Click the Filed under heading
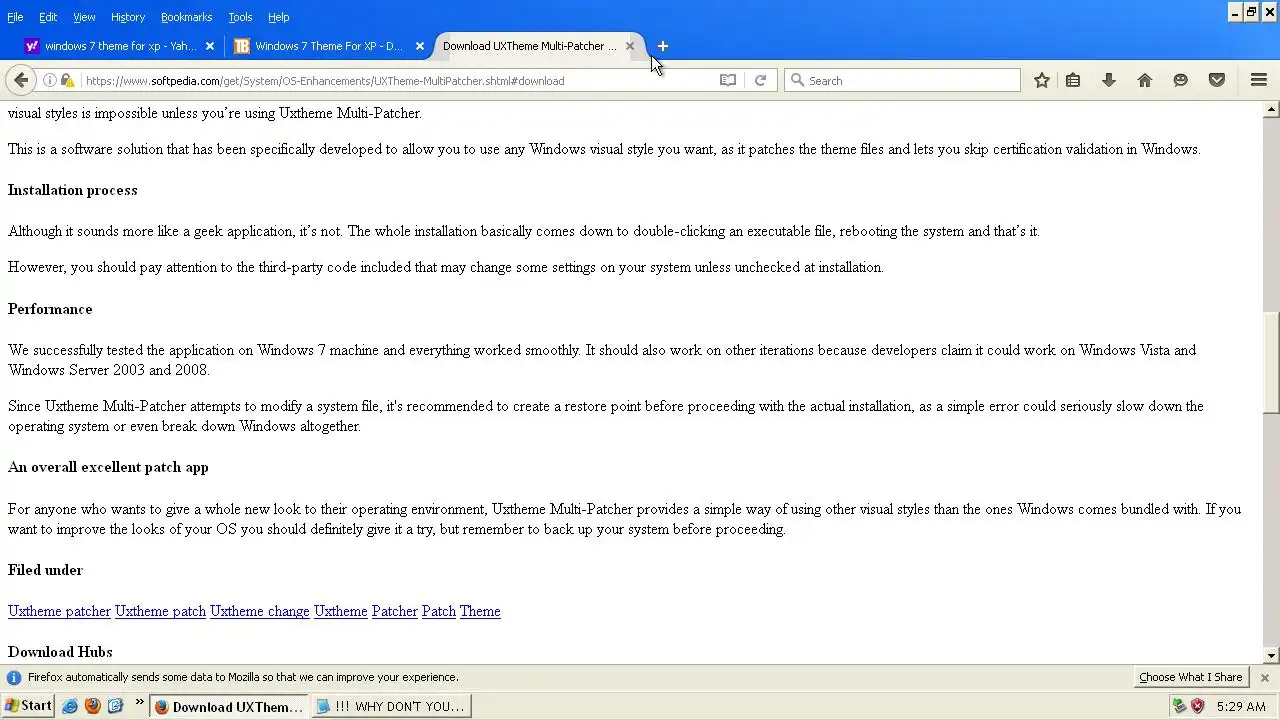Screen dimensions: 1280x720 45,570
